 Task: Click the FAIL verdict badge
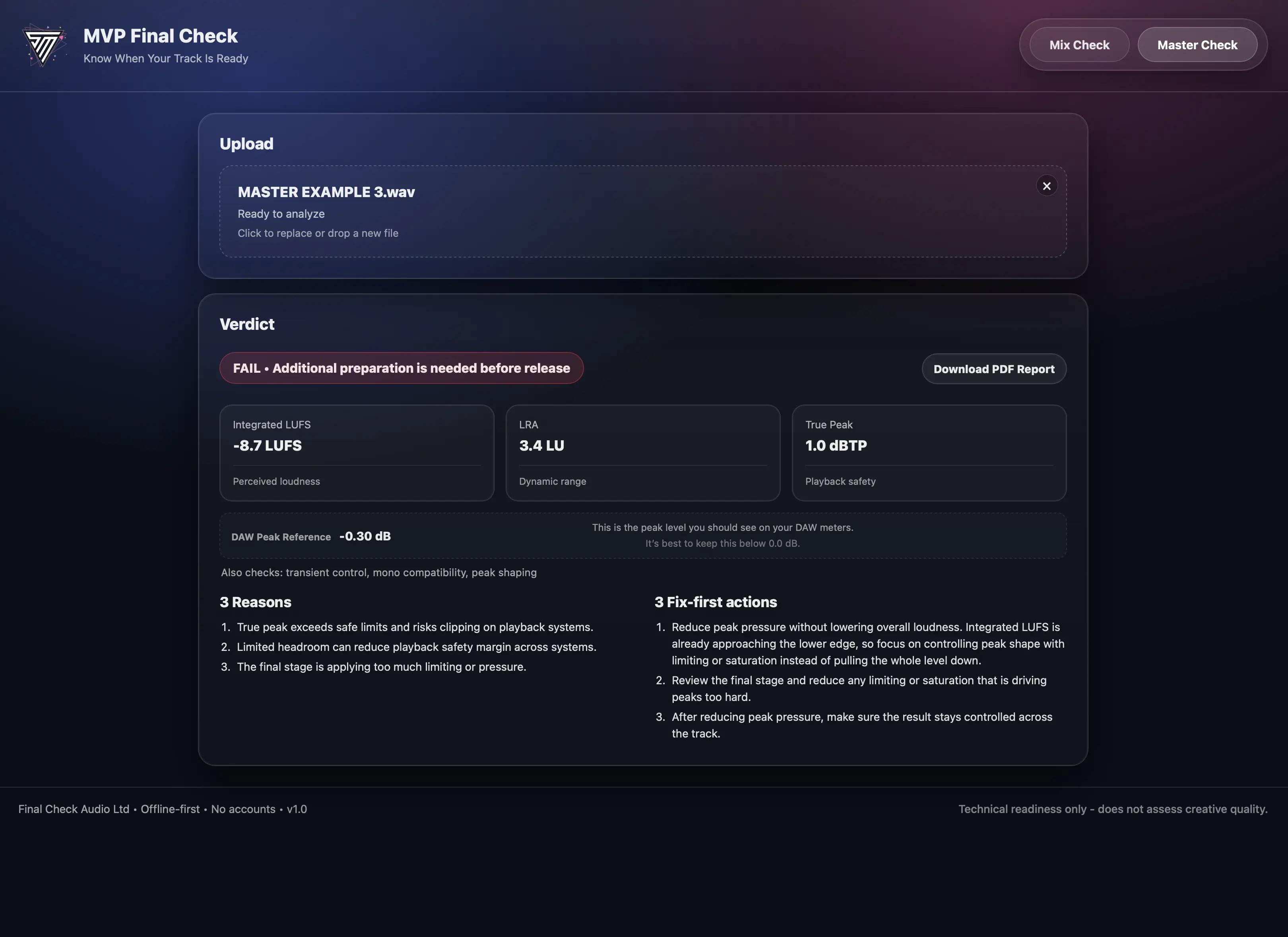coord(401,368)
